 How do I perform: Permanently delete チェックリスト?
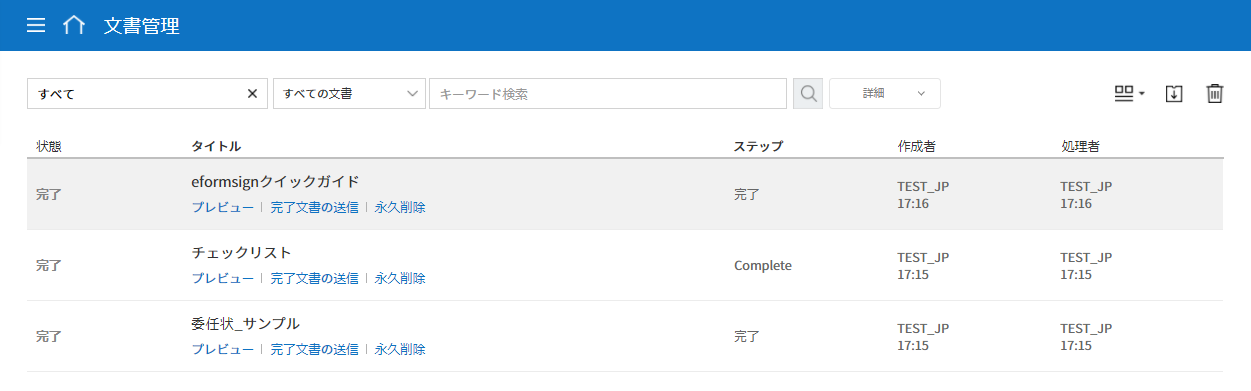pos(400,279)
